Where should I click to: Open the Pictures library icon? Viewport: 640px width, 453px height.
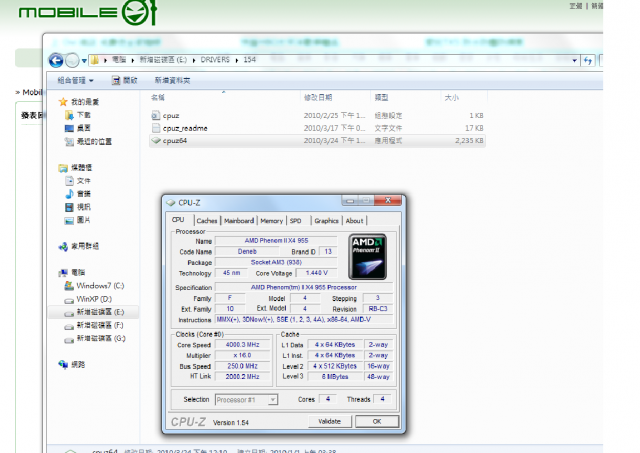(x=69, y=220)
